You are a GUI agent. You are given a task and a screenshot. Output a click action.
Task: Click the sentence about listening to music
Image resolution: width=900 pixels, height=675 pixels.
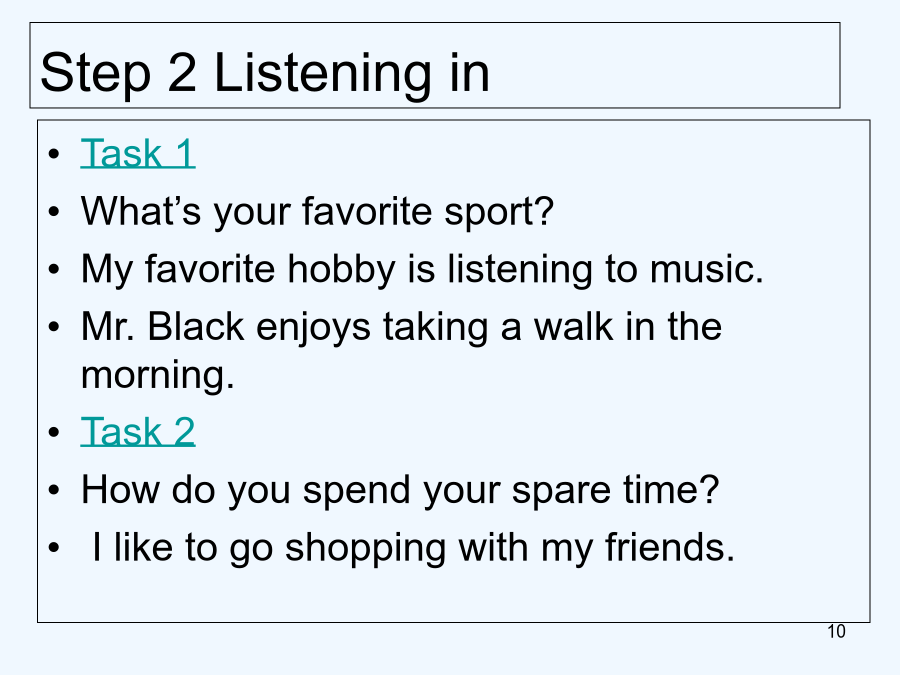[422, 269]
